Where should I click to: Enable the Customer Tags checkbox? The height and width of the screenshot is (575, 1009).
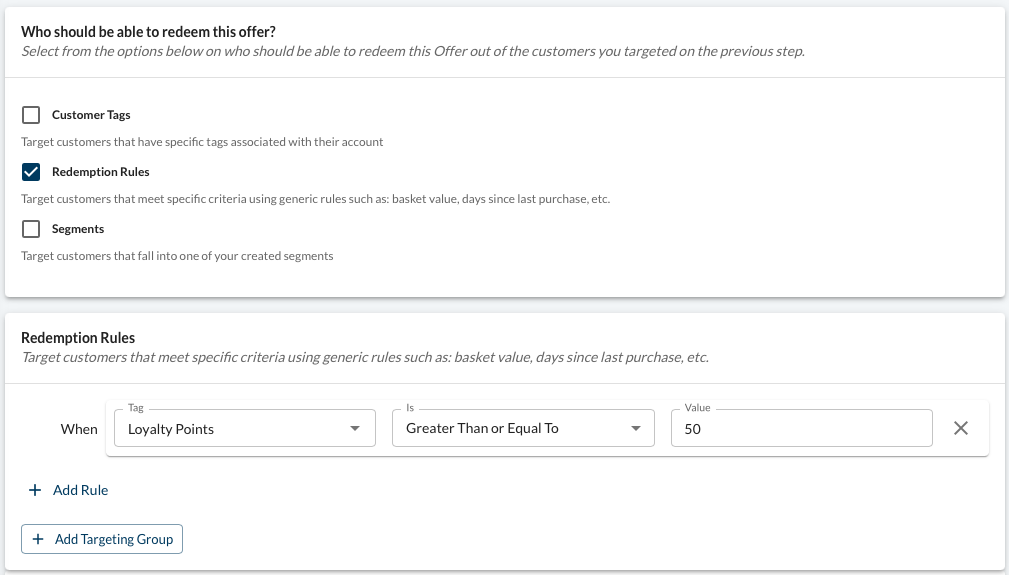(31, 115)
